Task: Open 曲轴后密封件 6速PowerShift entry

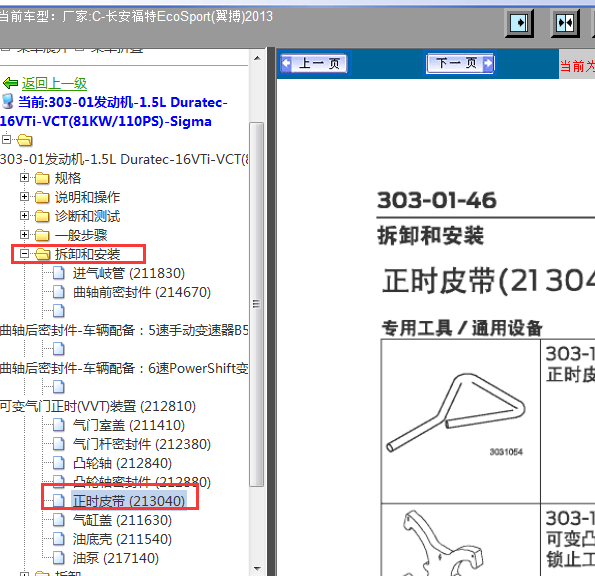Action: [124, 368]
